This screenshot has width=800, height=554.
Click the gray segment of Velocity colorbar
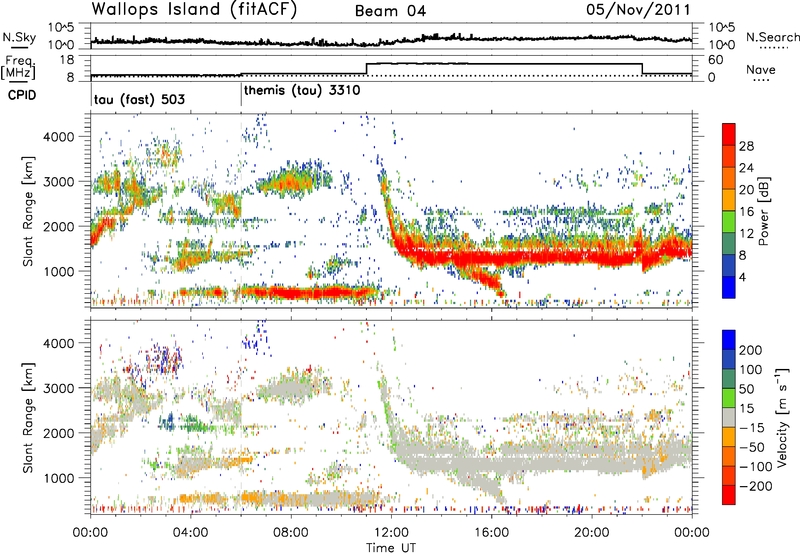pyautogui.click(x=729, y=417)
